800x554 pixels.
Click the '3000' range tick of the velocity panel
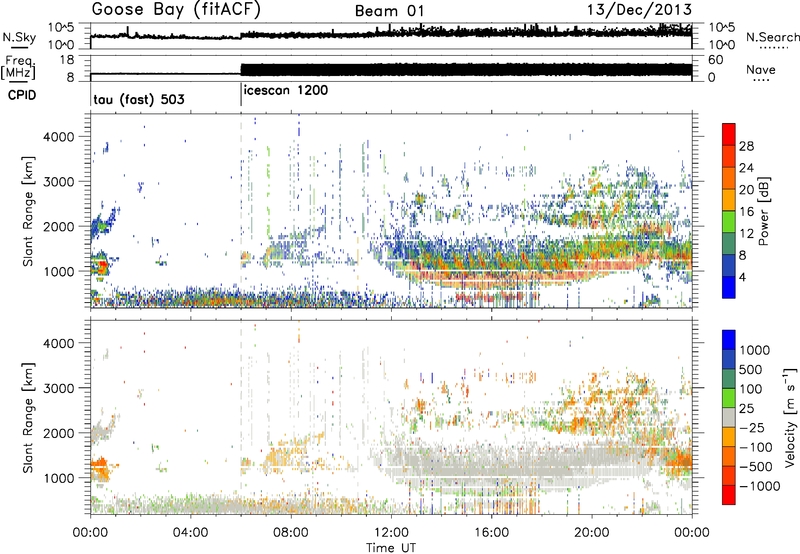[x=59, y=388]
